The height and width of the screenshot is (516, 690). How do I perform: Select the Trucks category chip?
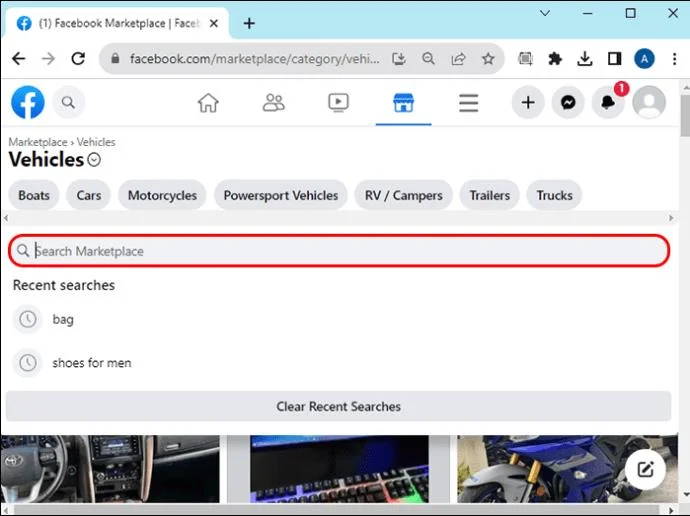coord(554,195)
